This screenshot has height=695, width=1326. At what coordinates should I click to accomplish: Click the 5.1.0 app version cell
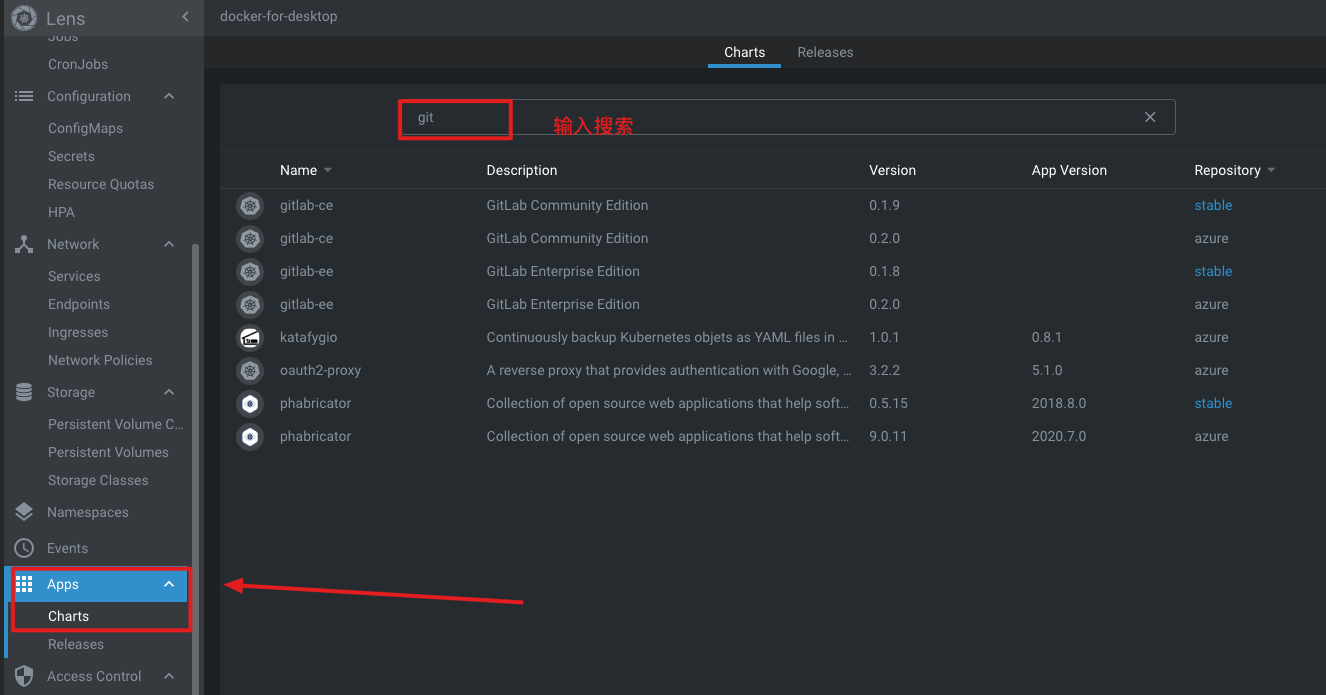point(1047,370)
